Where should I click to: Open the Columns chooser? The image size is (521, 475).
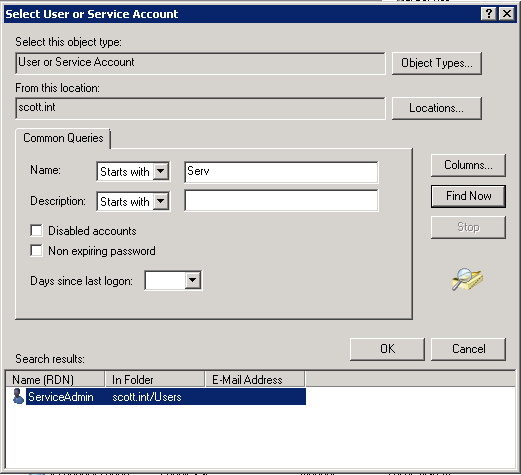pyautogui.click(x=468, y=165)
